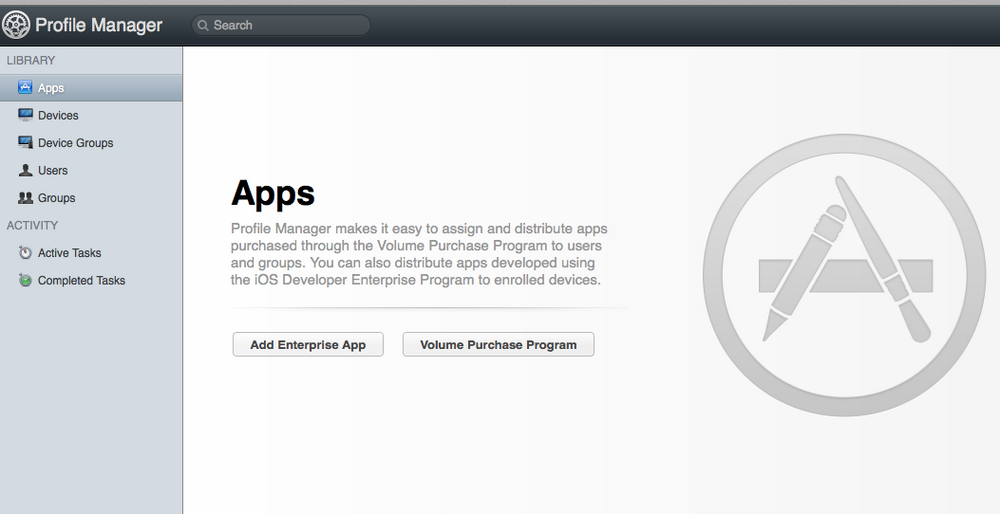Open Device Groups list

click(91, 143)
